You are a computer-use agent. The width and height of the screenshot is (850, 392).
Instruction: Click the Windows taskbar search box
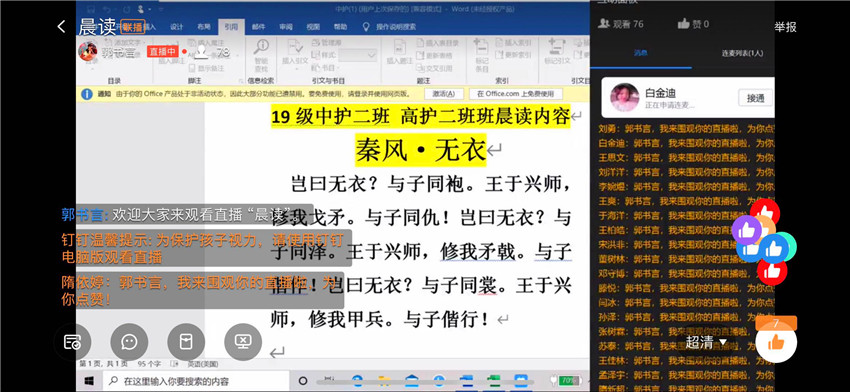point(196,381)
